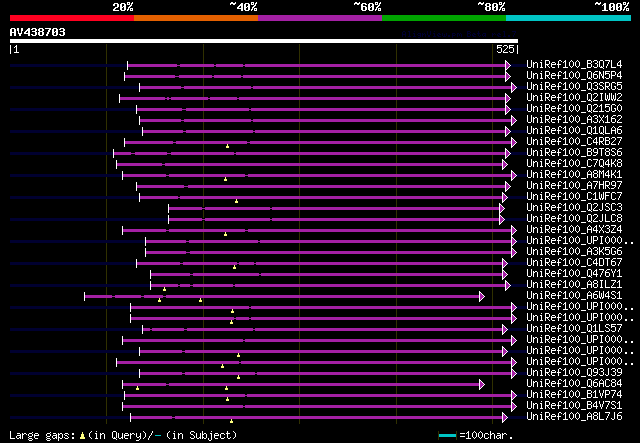This screenshot has height=443, width=640.
Task: Click the arrowhead ending the Q3SRG5 alignment
Action: [514, 87]
